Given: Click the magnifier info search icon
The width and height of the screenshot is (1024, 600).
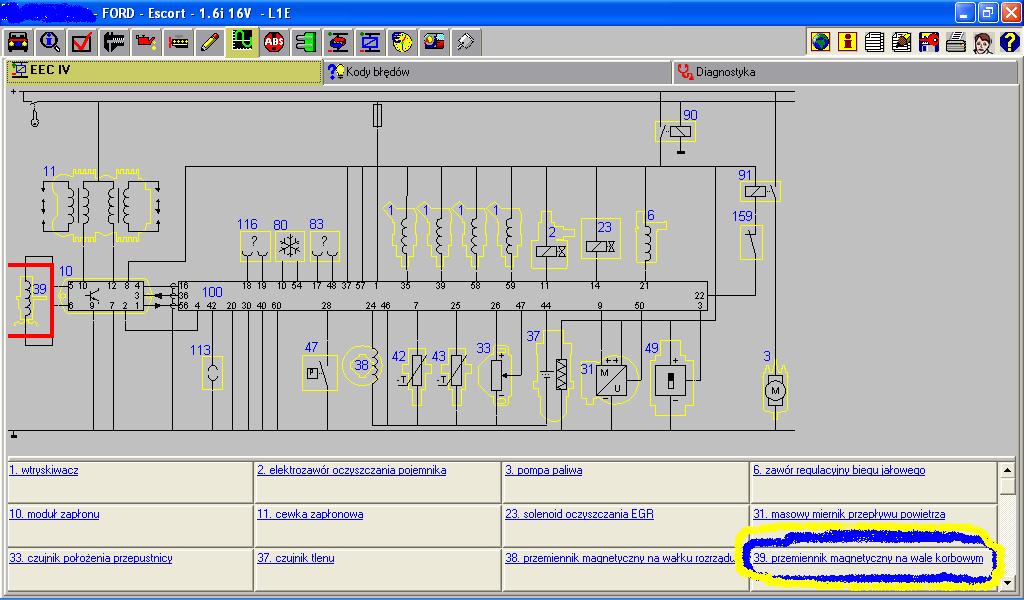Looking at the screenshot, I should pyautogui.click(x=49, y=42).
